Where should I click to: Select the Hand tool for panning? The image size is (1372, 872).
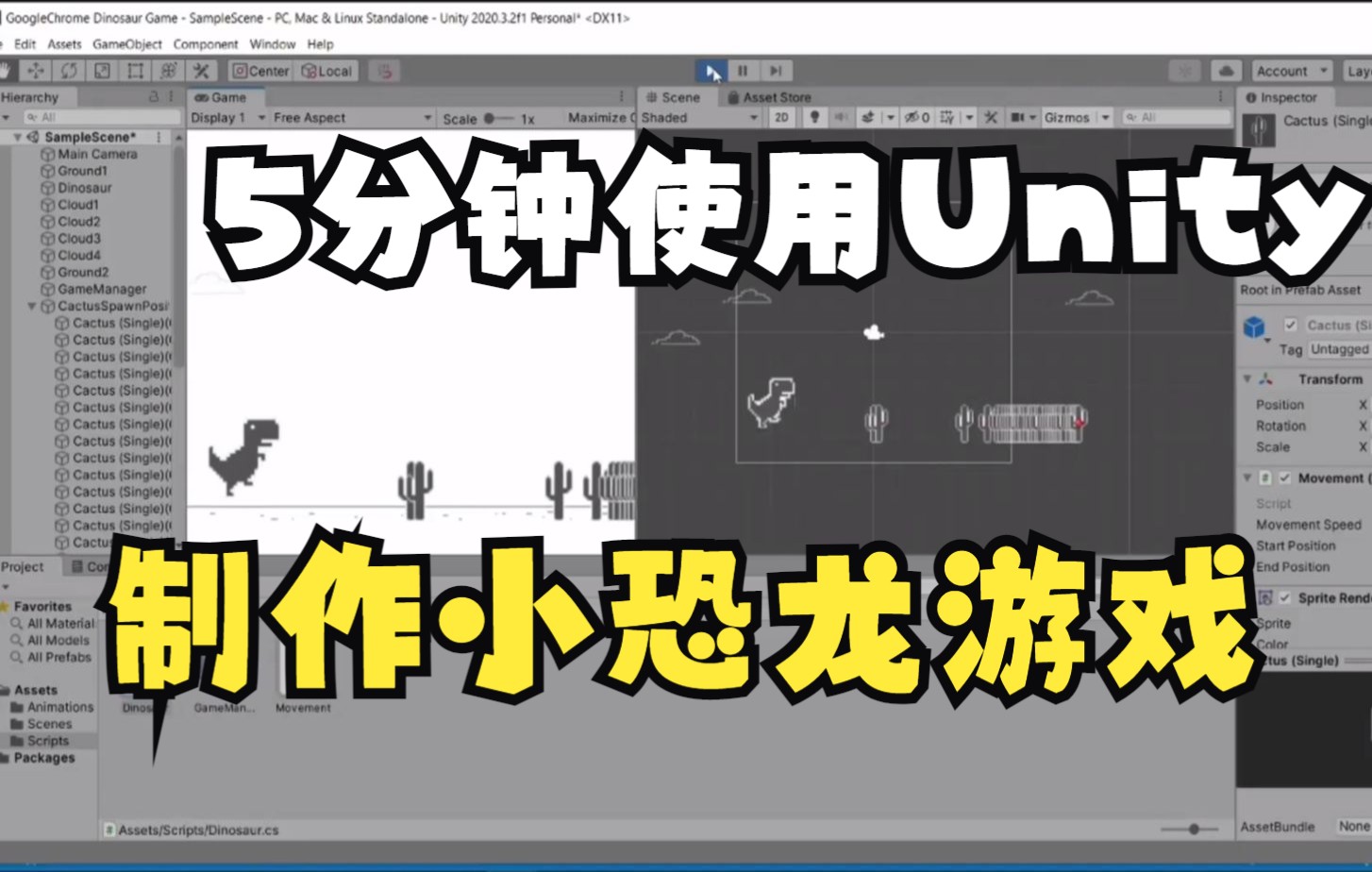tap(6, 70)
